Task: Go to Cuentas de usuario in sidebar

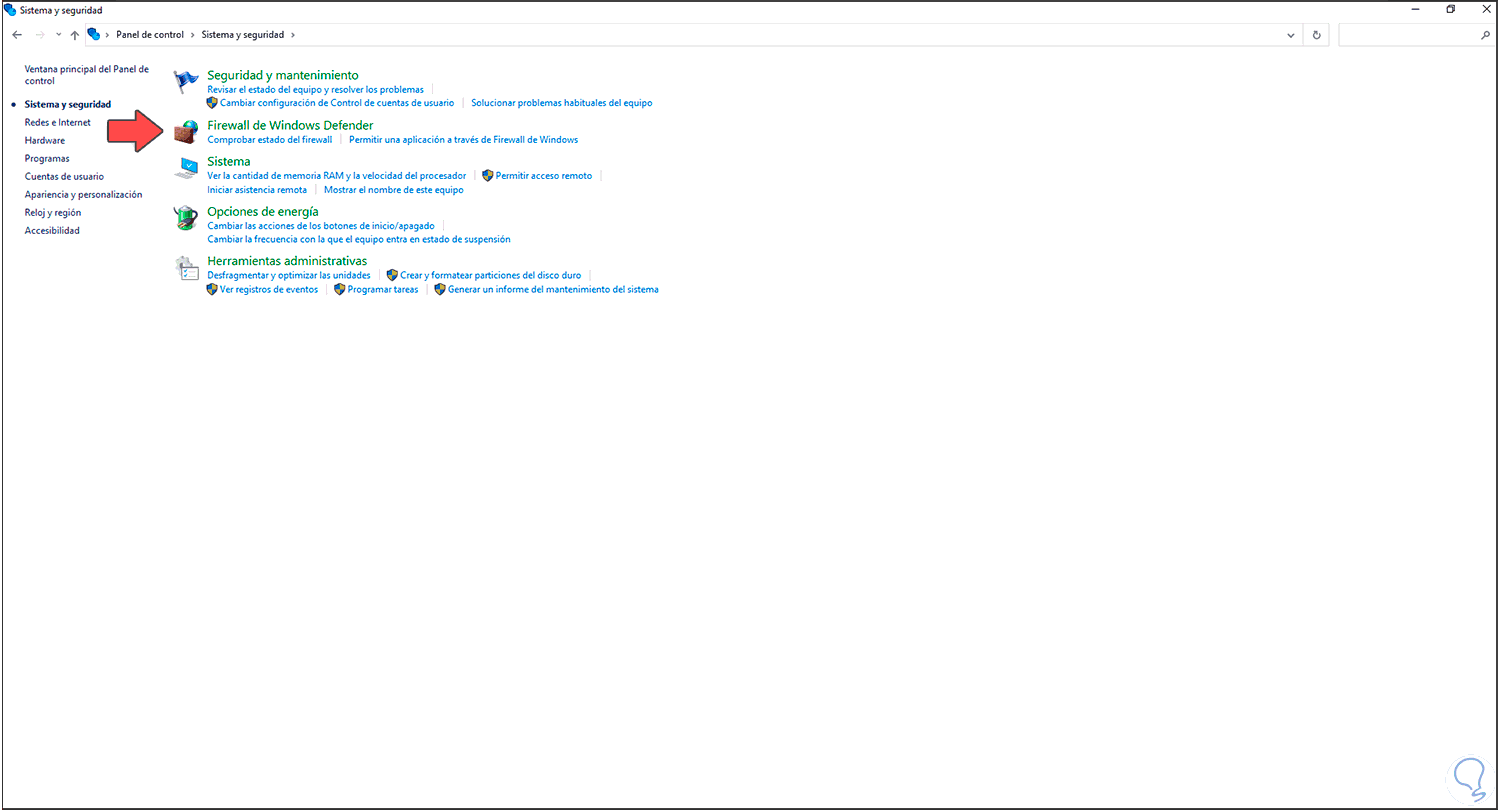Action: pyautogui.click(x=64, y=177)
